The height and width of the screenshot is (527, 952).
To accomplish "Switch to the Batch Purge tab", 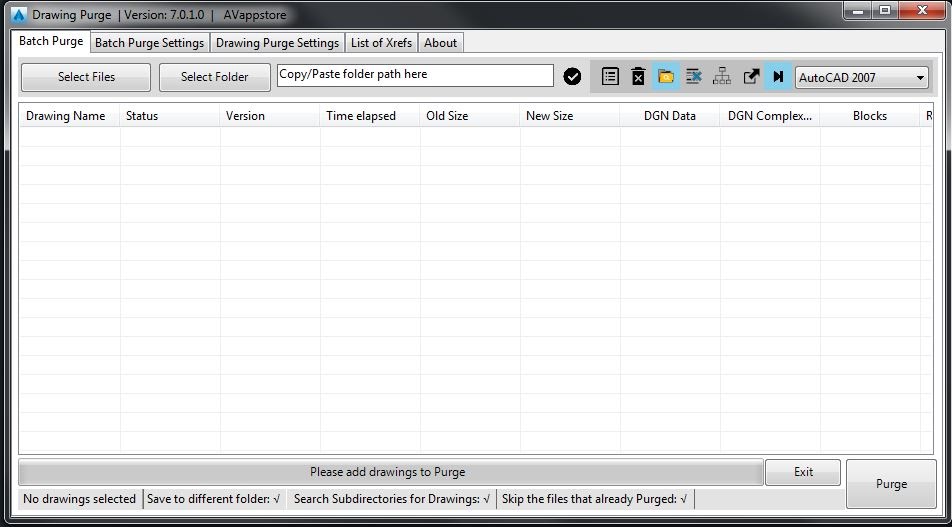I will [51, 41].
